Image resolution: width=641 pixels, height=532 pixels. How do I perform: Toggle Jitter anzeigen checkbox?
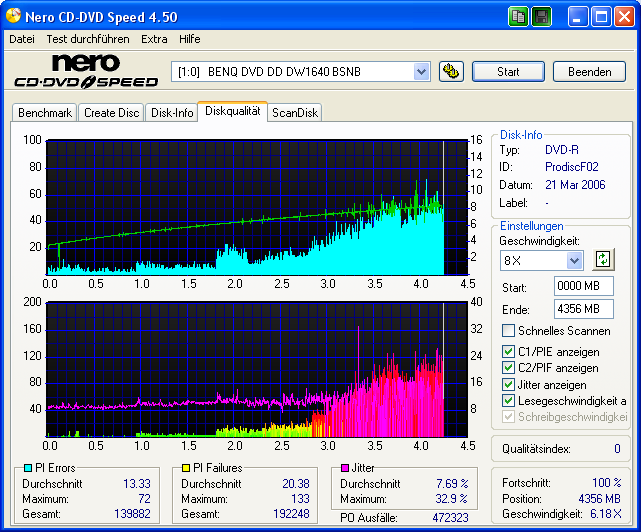pyautogui.click(x=509, y=385)
